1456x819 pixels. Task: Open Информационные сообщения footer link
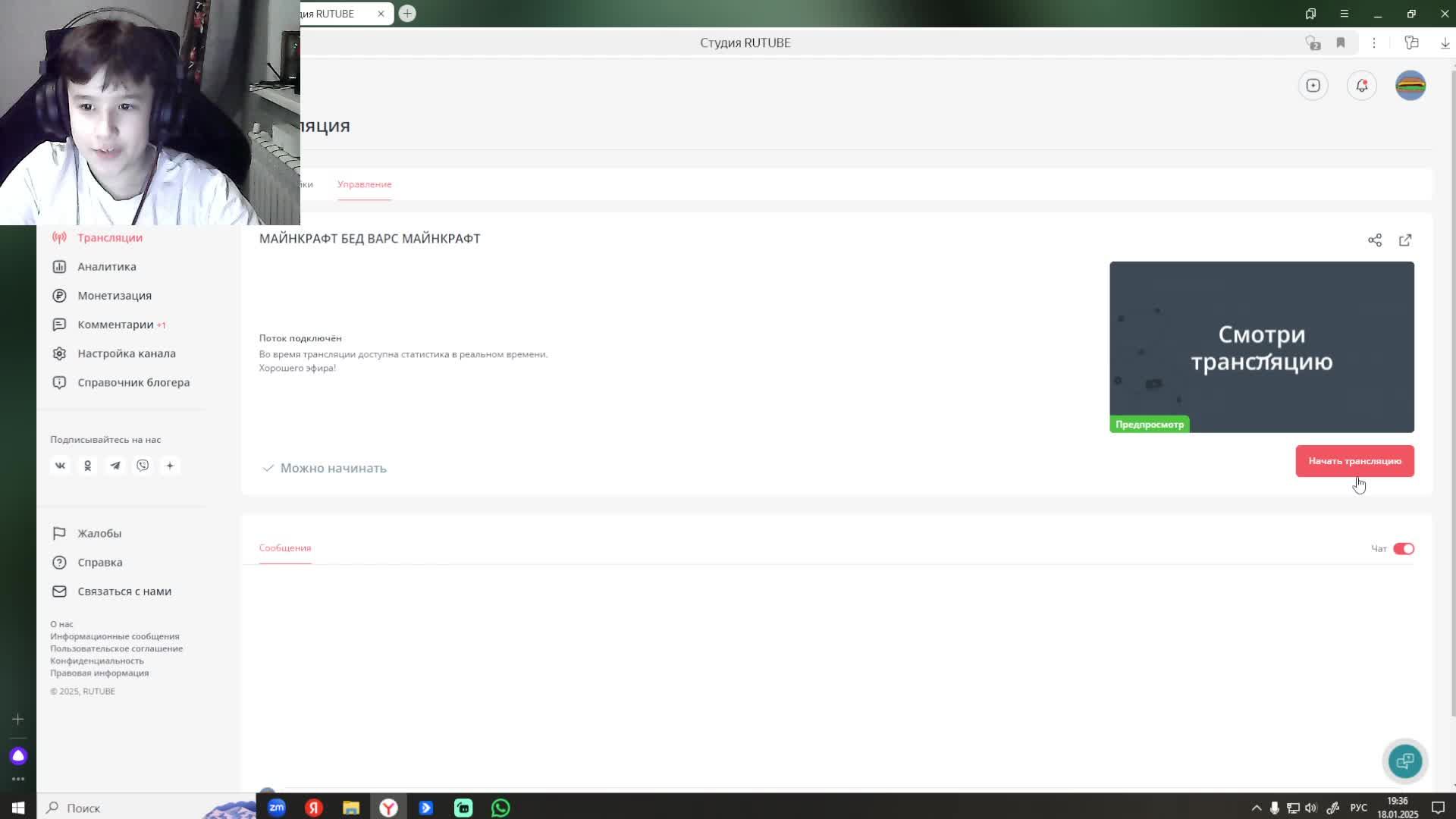click(115, 636)
